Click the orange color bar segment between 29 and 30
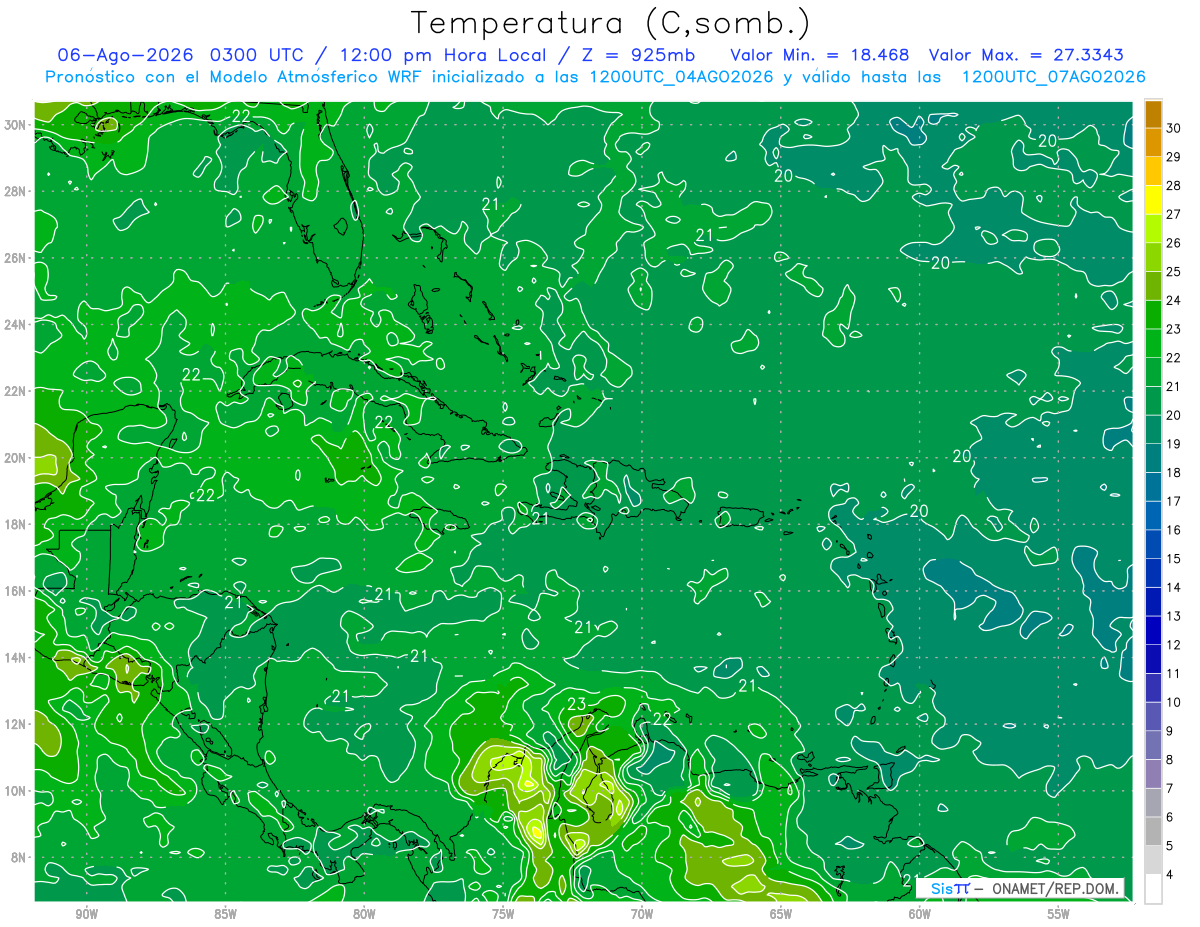 click(1153, 143)
